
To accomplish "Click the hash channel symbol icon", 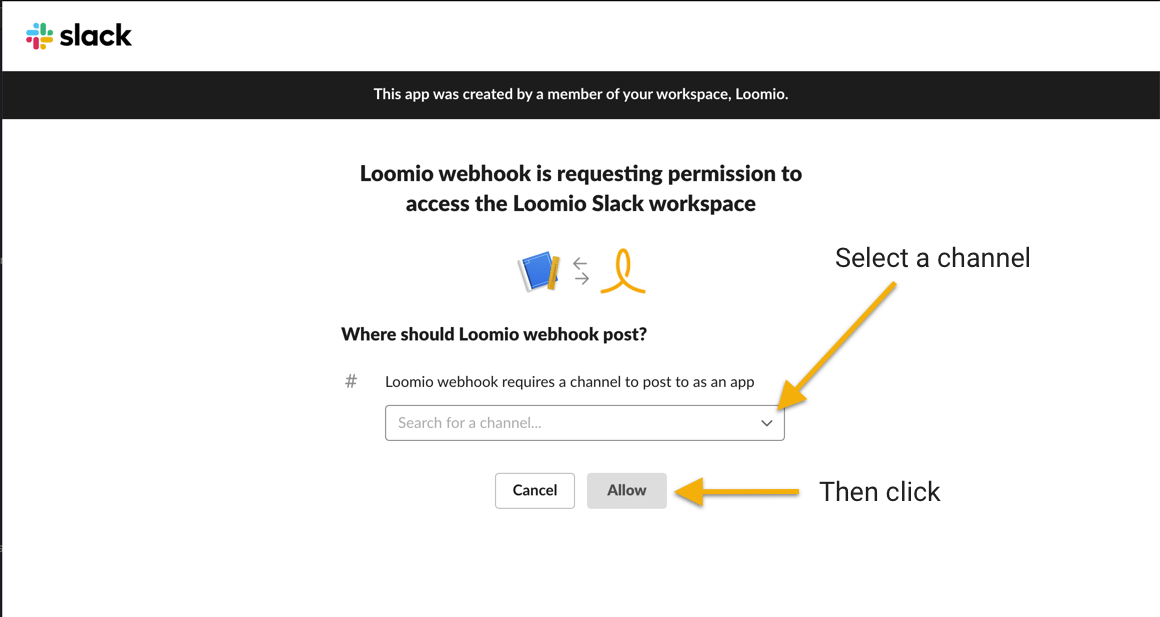I will pos(351,381).
